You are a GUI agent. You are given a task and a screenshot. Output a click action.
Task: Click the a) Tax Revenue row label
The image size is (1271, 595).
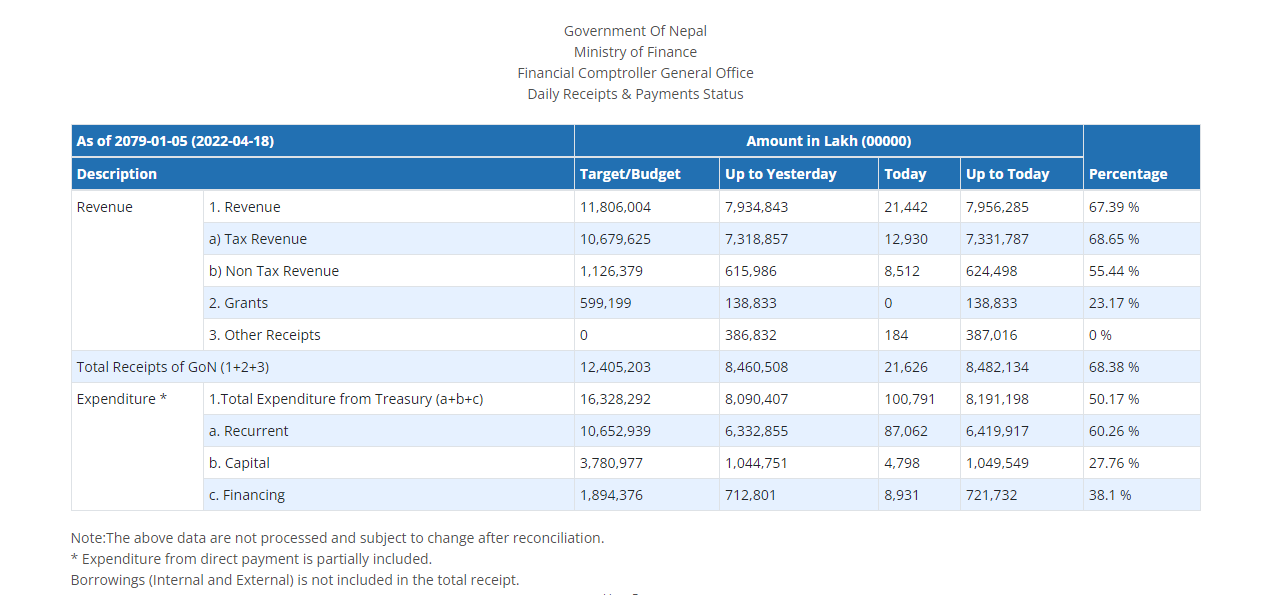258,239
